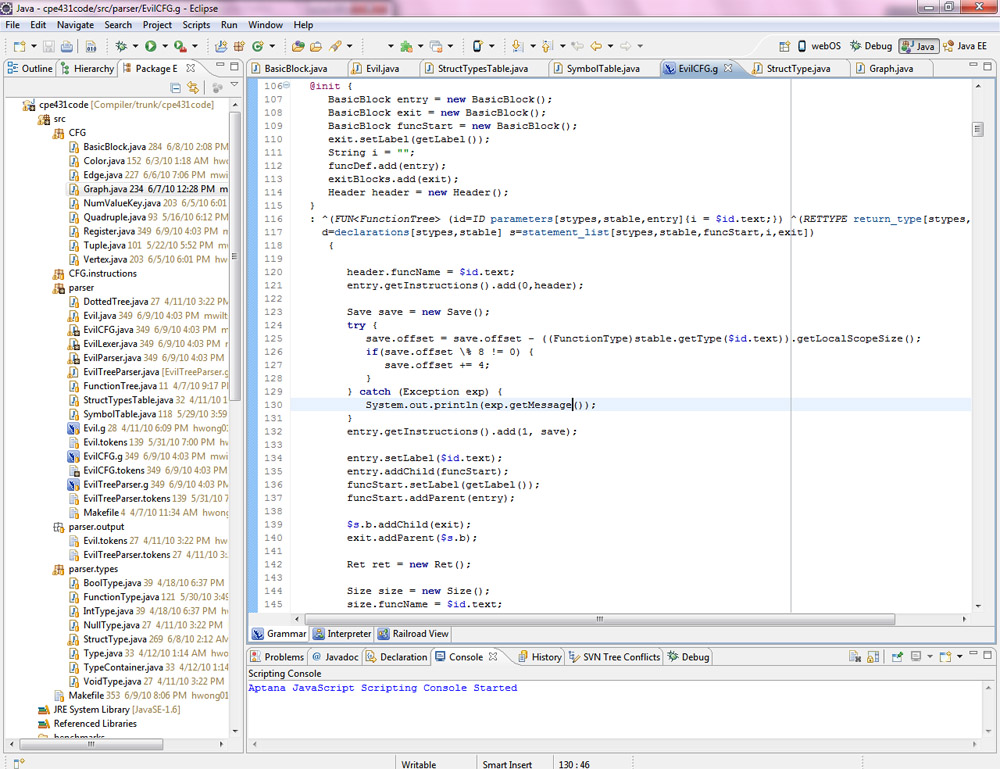The height and width of the screenshot is (769, 1000).
Task: Click the Open Type toolbar icon
Action: (x=298, y=46)
